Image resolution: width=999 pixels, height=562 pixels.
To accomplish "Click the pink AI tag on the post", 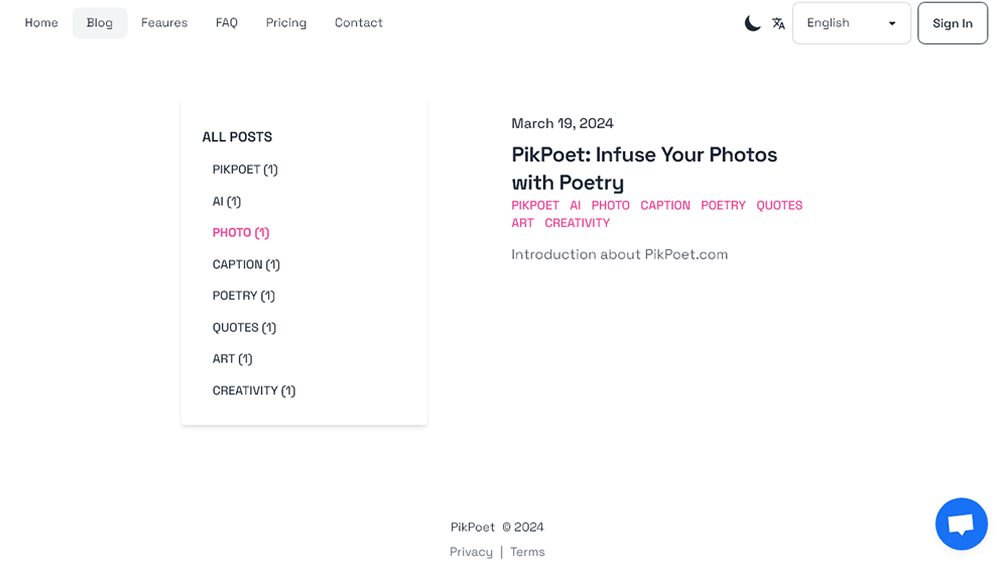I will (575, 205).
